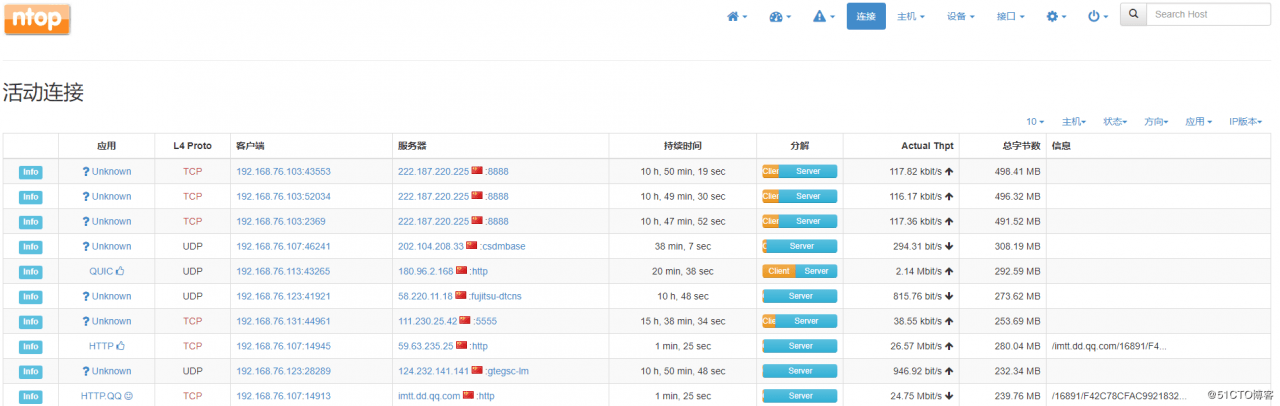Open the 方向 filter dropdown
The height and width of the screenshot is (406, 1280).
point(1156,122)
